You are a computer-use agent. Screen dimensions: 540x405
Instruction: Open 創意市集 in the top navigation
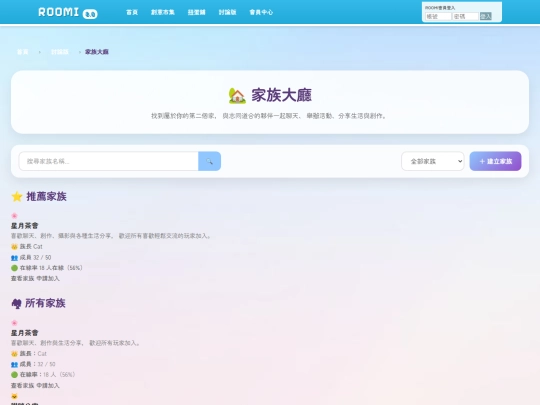click(163, 12)
